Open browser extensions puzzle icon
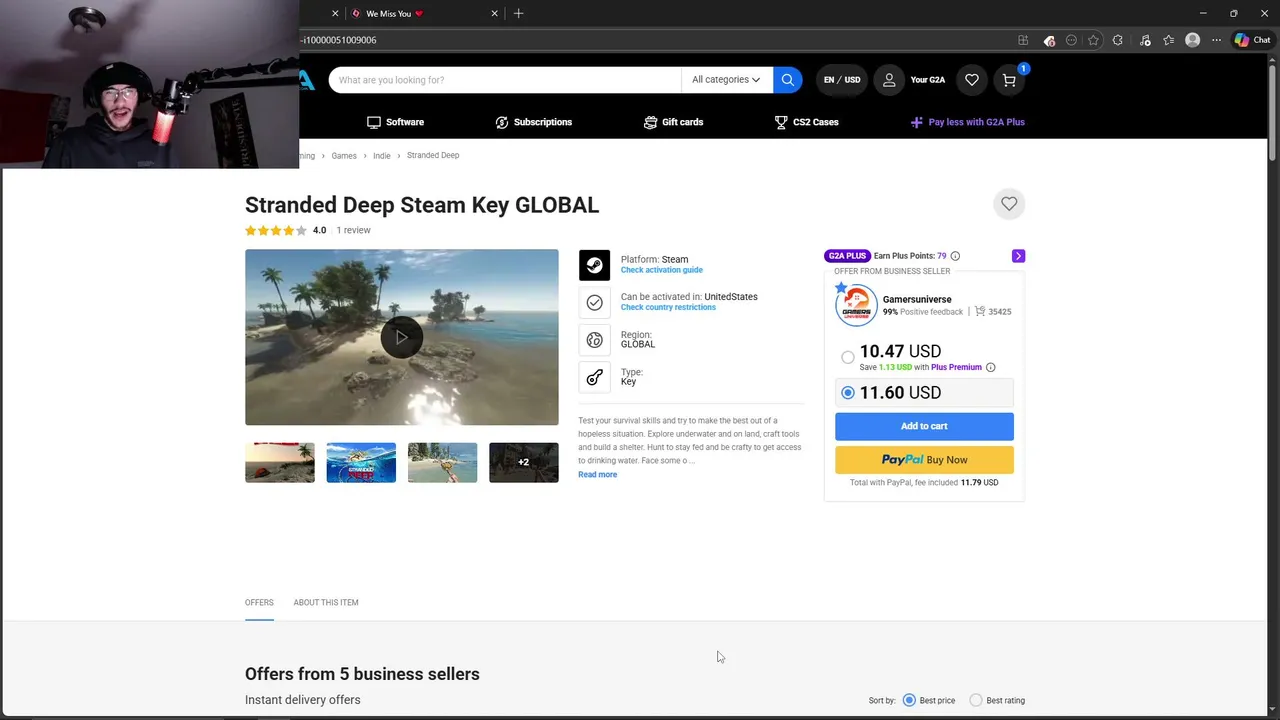1280x720 pixels. coord(1117,40)
